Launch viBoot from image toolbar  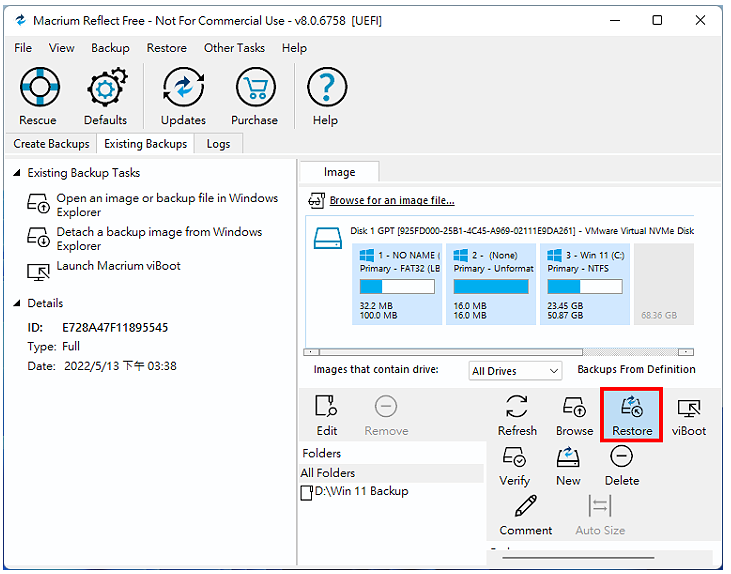(x=689, y=415)
